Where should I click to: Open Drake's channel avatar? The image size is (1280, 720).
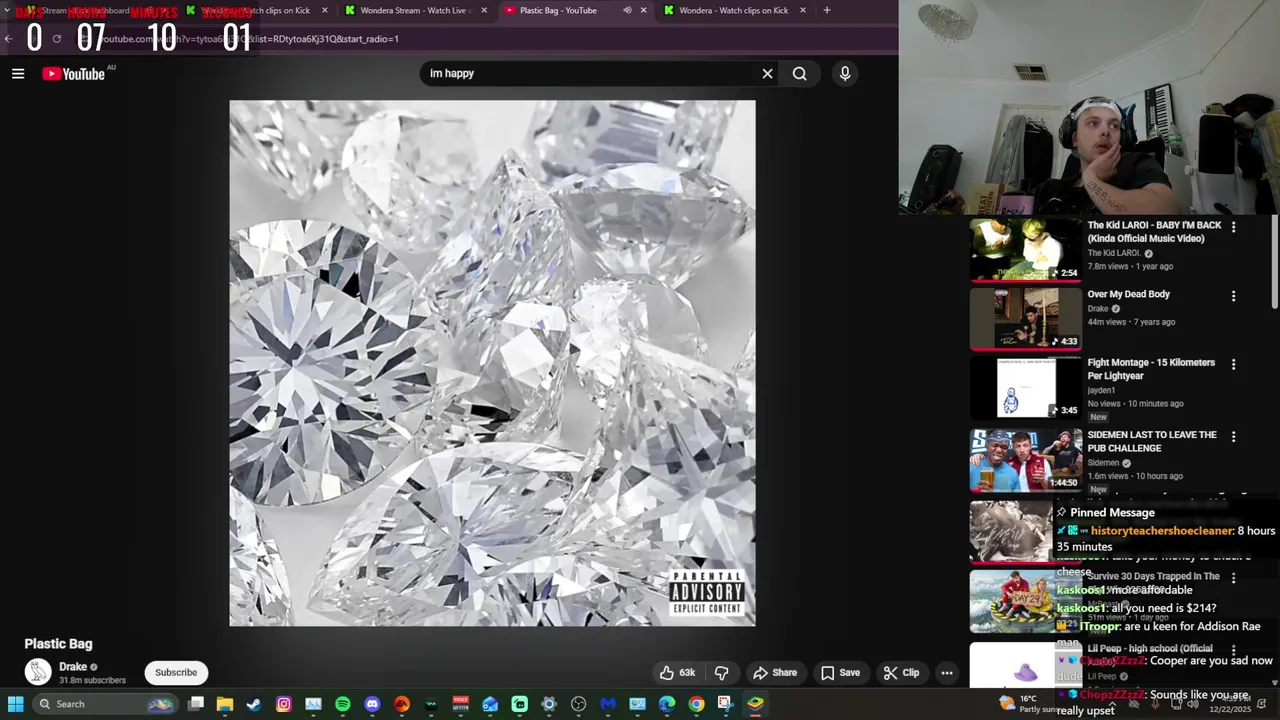pyautogui.click(x=38, y=672)
